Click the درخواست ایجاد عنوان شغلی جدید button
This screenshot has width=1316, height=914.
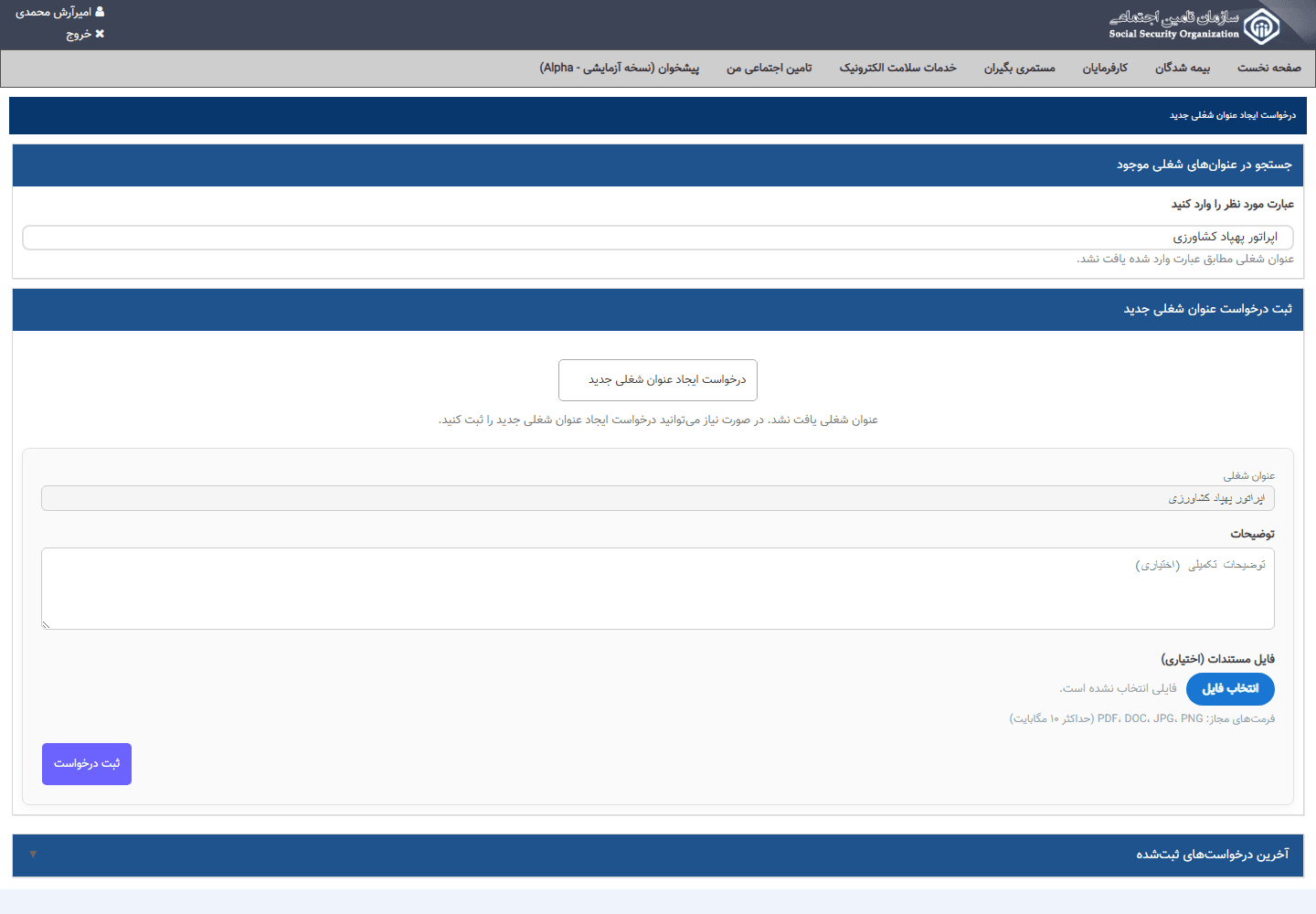pyautogui.click(x=658, y=380)
